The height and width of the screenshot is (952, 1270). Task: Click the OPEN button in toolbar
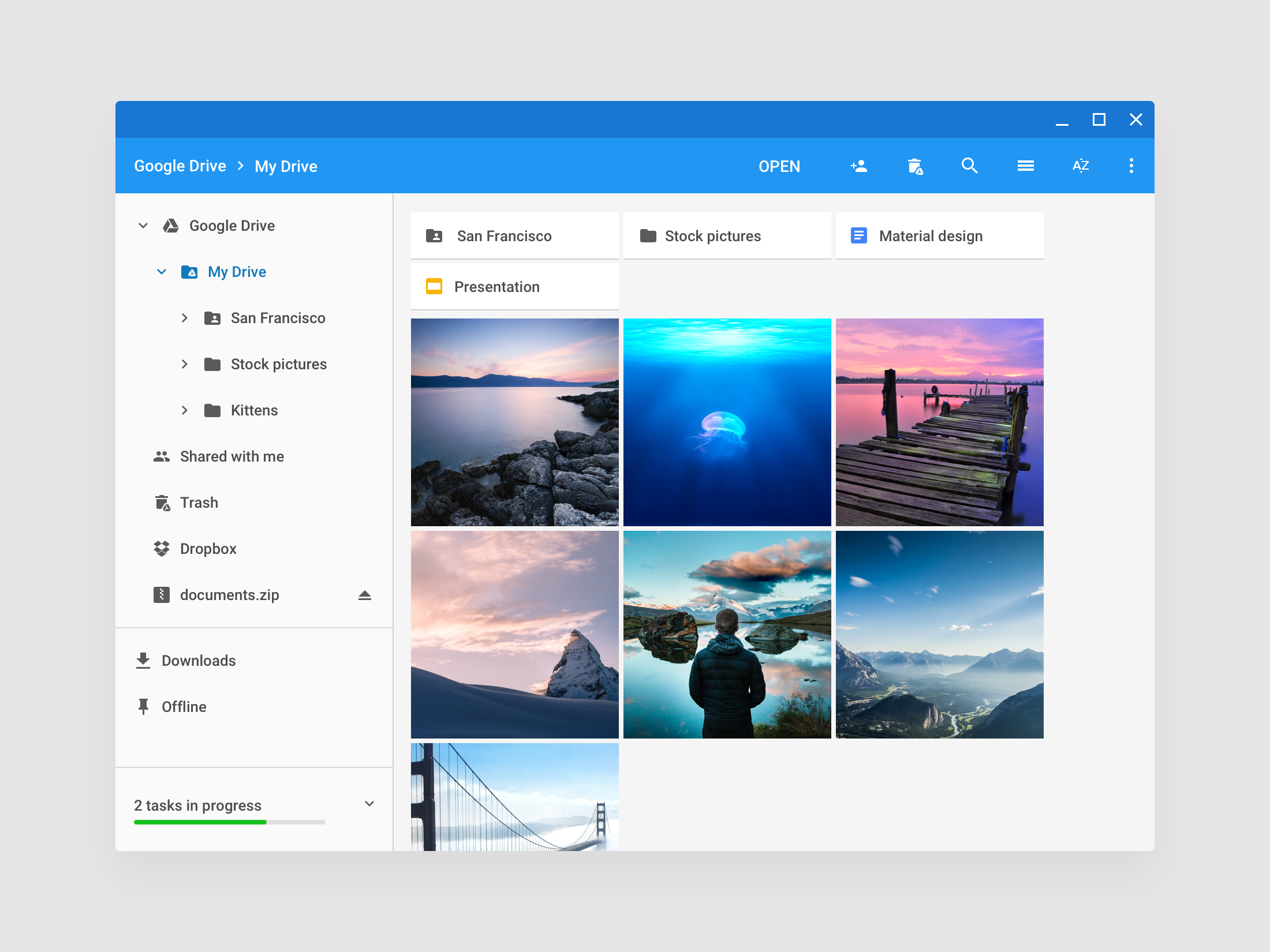click(x=779, y=166)
